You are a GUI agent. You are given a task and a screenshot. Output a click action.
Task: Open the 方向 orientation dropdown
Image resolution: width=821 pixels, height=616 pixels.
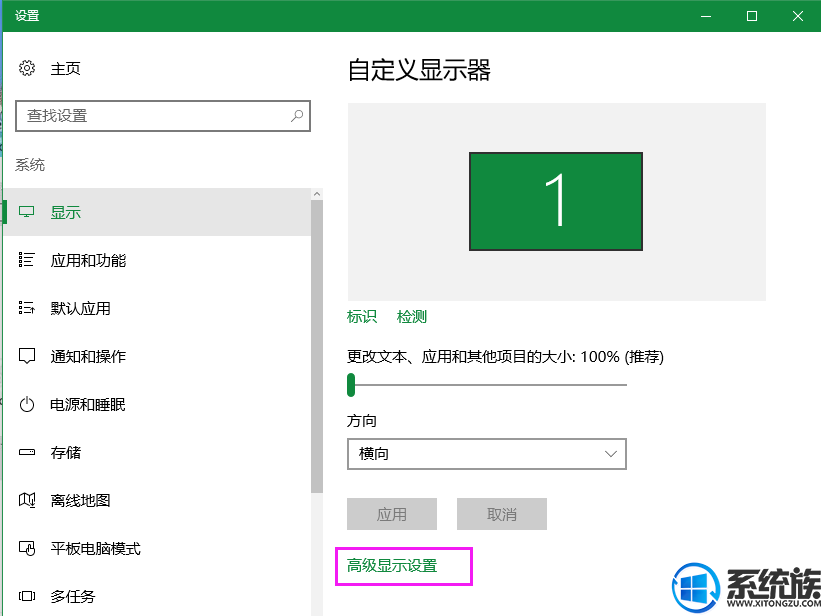[x=486, y=454]
